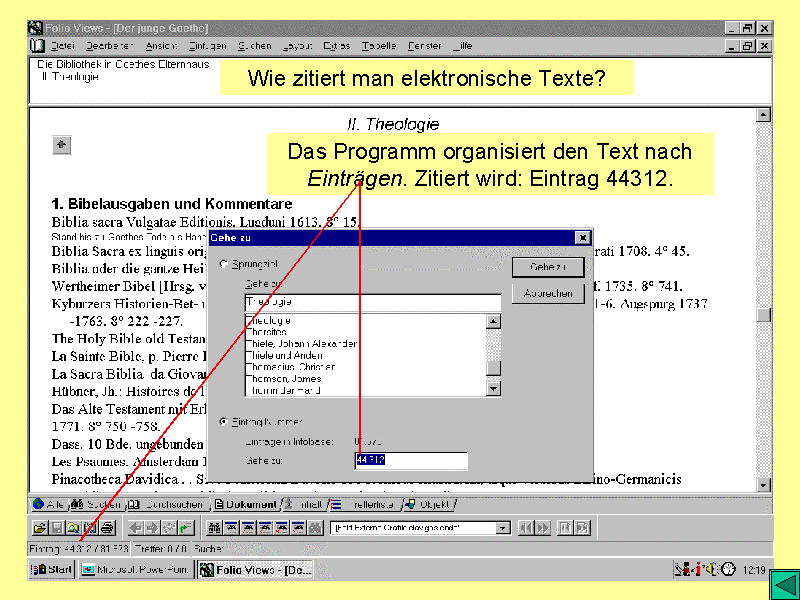The width and height of the screenshot is (800, 600).
Task: Open the Suchen menu
Action: [x=254, y=46]
